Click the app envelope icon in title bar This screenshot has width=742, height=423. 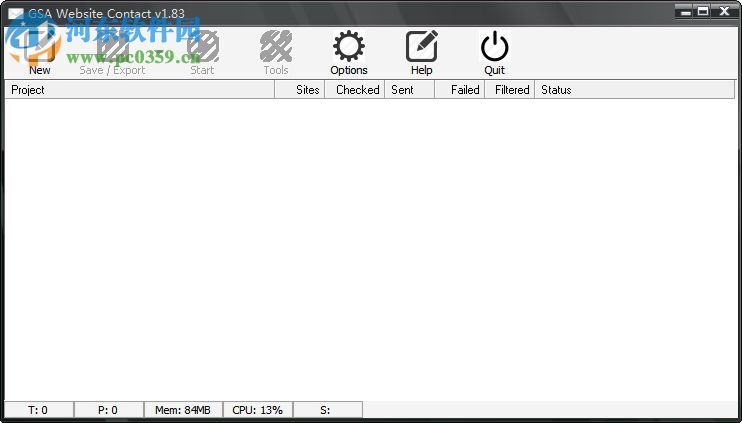tap(16, 13)
